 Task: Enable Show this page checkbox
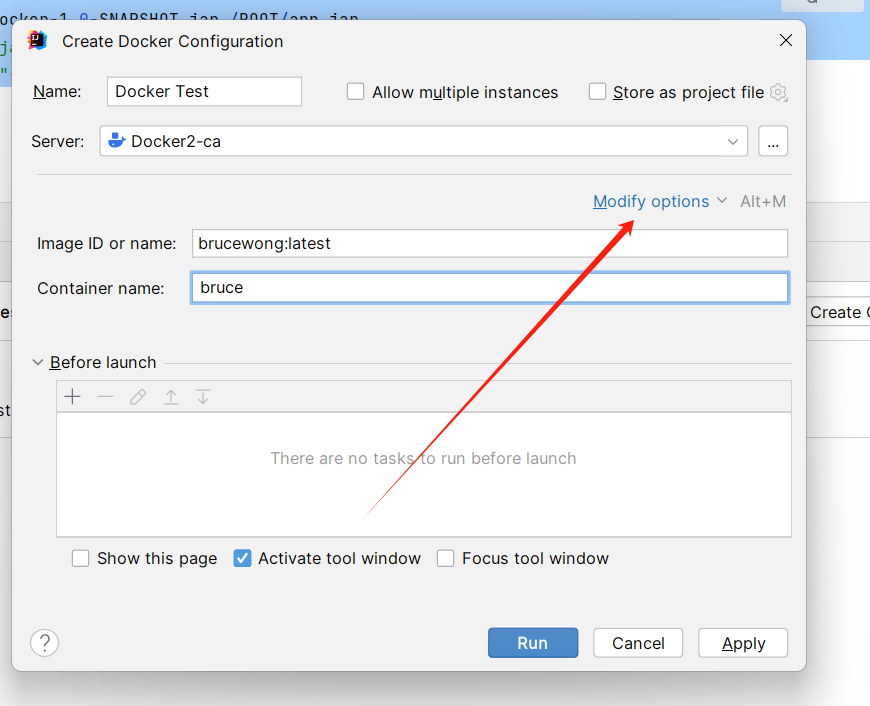click(80, 558)
